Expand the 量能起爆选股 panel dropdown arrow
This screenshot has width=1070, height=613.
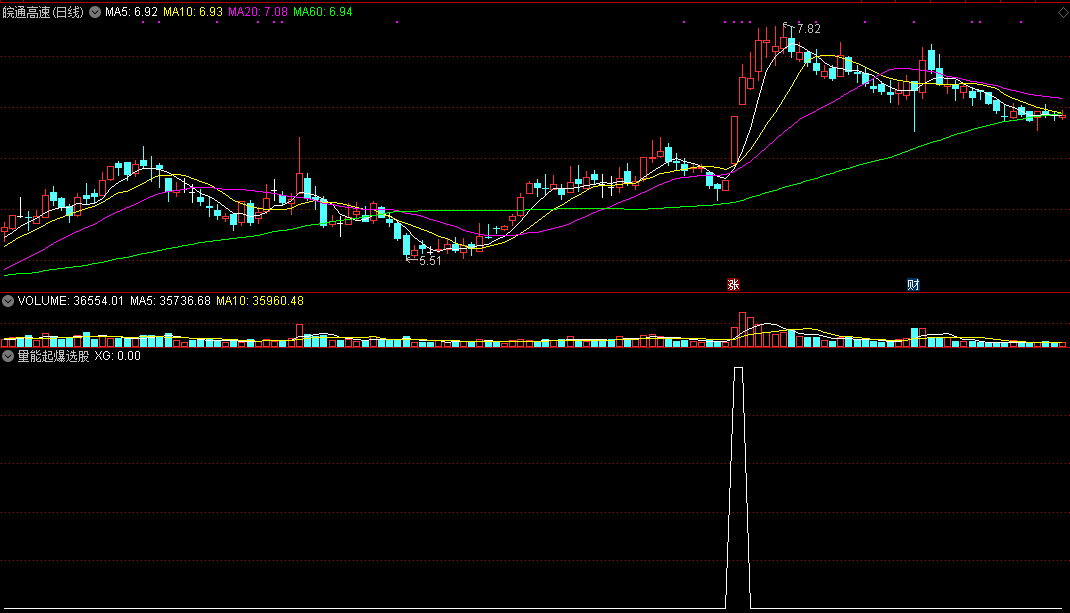pyautogui.click(x=8, y=356)
